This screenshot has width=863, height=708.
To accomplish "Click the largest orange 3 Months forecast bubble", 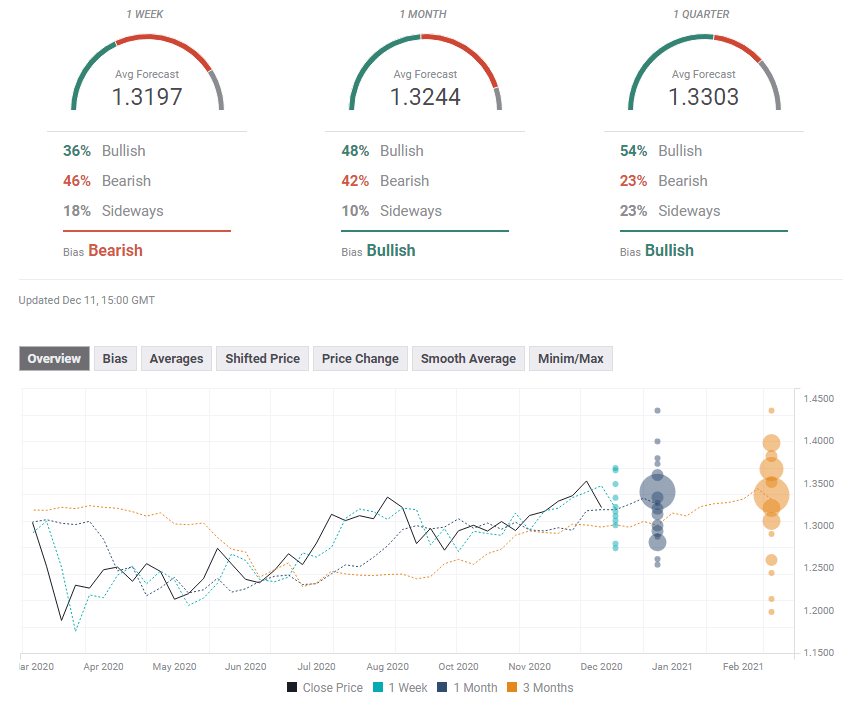I will click(x=771, y=493).
